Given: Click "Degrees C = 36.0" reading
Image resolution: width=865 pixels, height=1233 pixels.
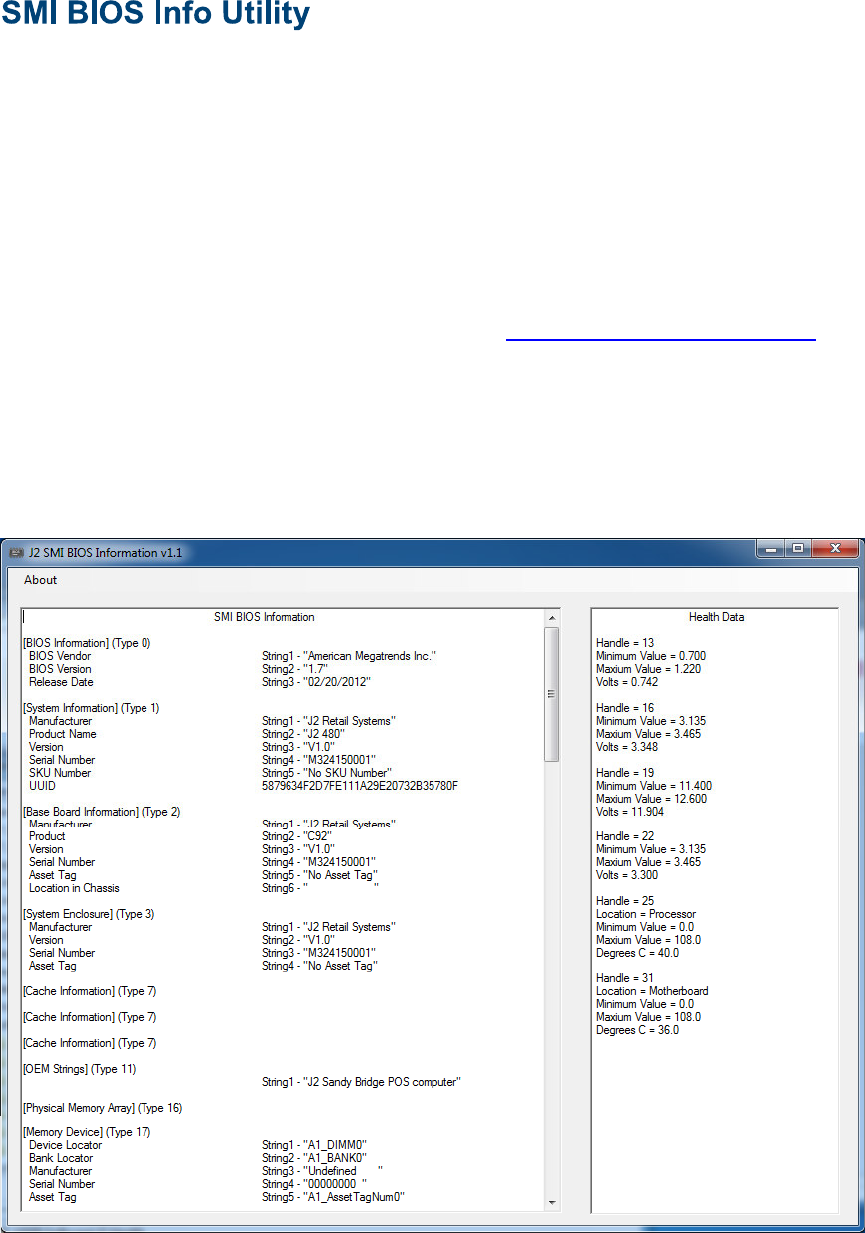Looking at the screenshot, I should tap(637, 1030).
